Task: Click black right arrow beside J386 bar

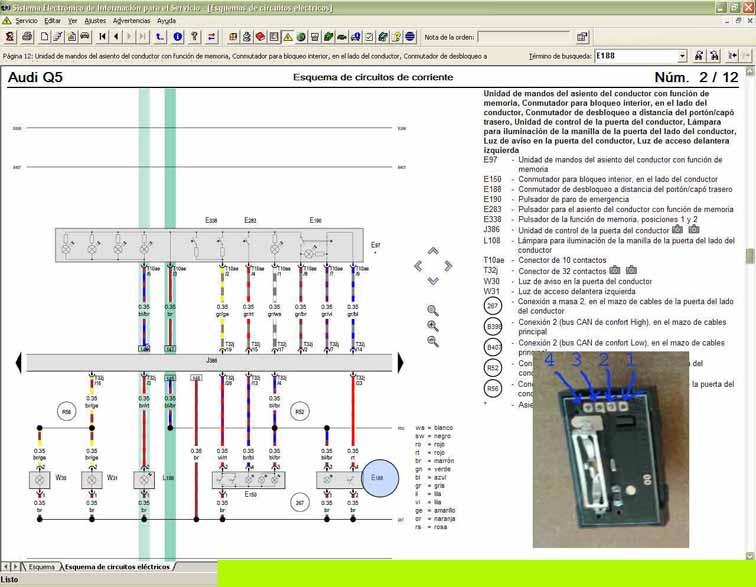Action: (400, 363)
